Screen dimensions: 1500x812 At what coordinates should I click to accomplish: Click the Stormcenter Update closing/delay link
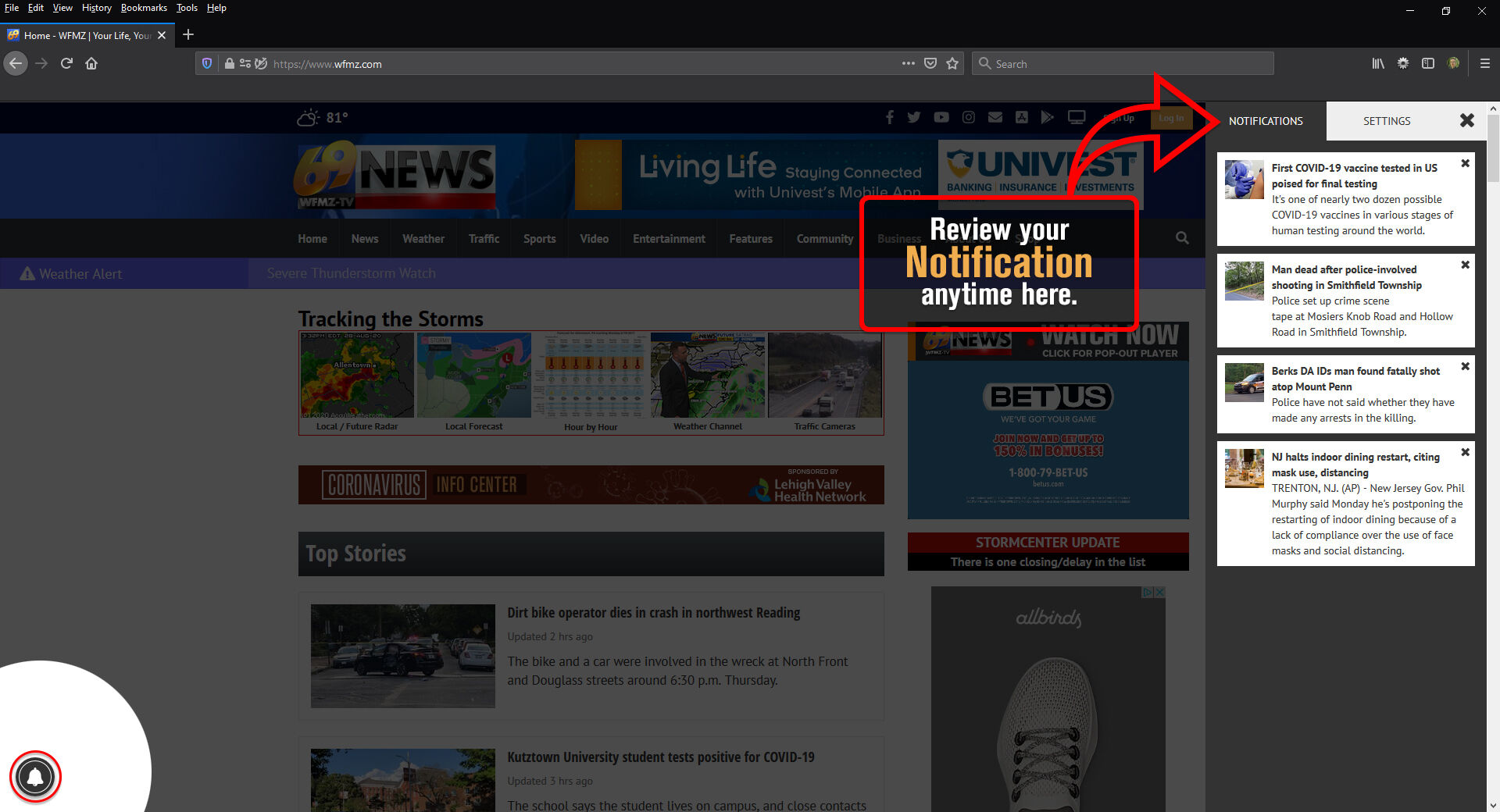coord(1048,562)
